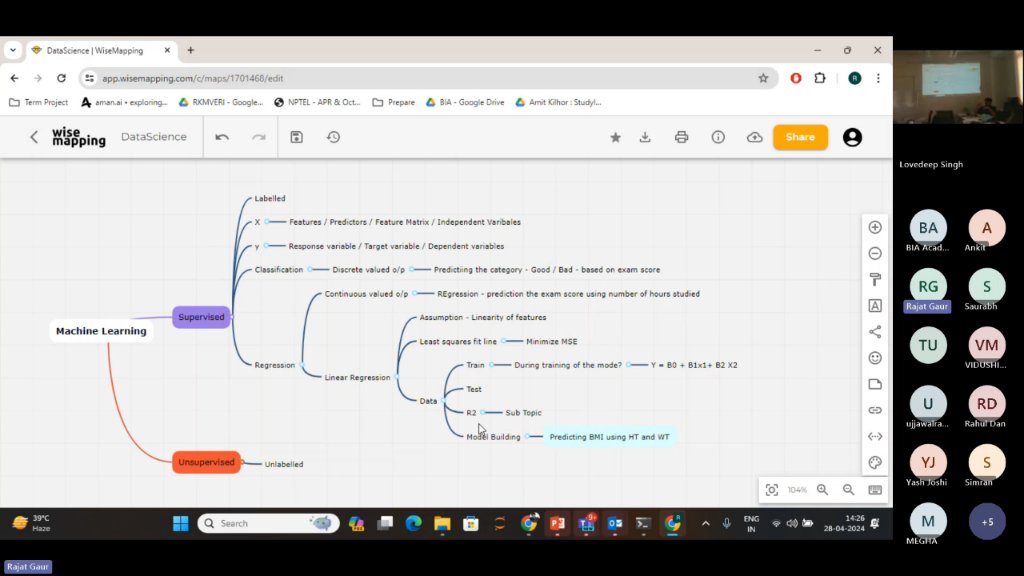The width and height of the screenshot is (1024, 576).
Task: Collapse the Train branch
Action: tap(491, 365)
